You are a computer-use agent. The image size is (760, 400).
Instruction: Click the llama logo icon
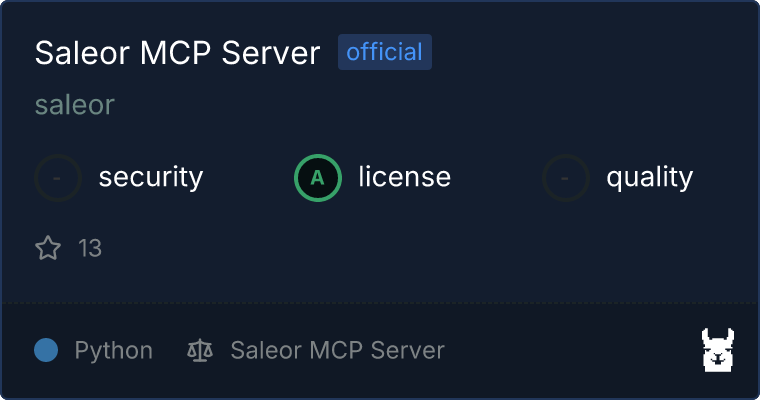point(718,350)
